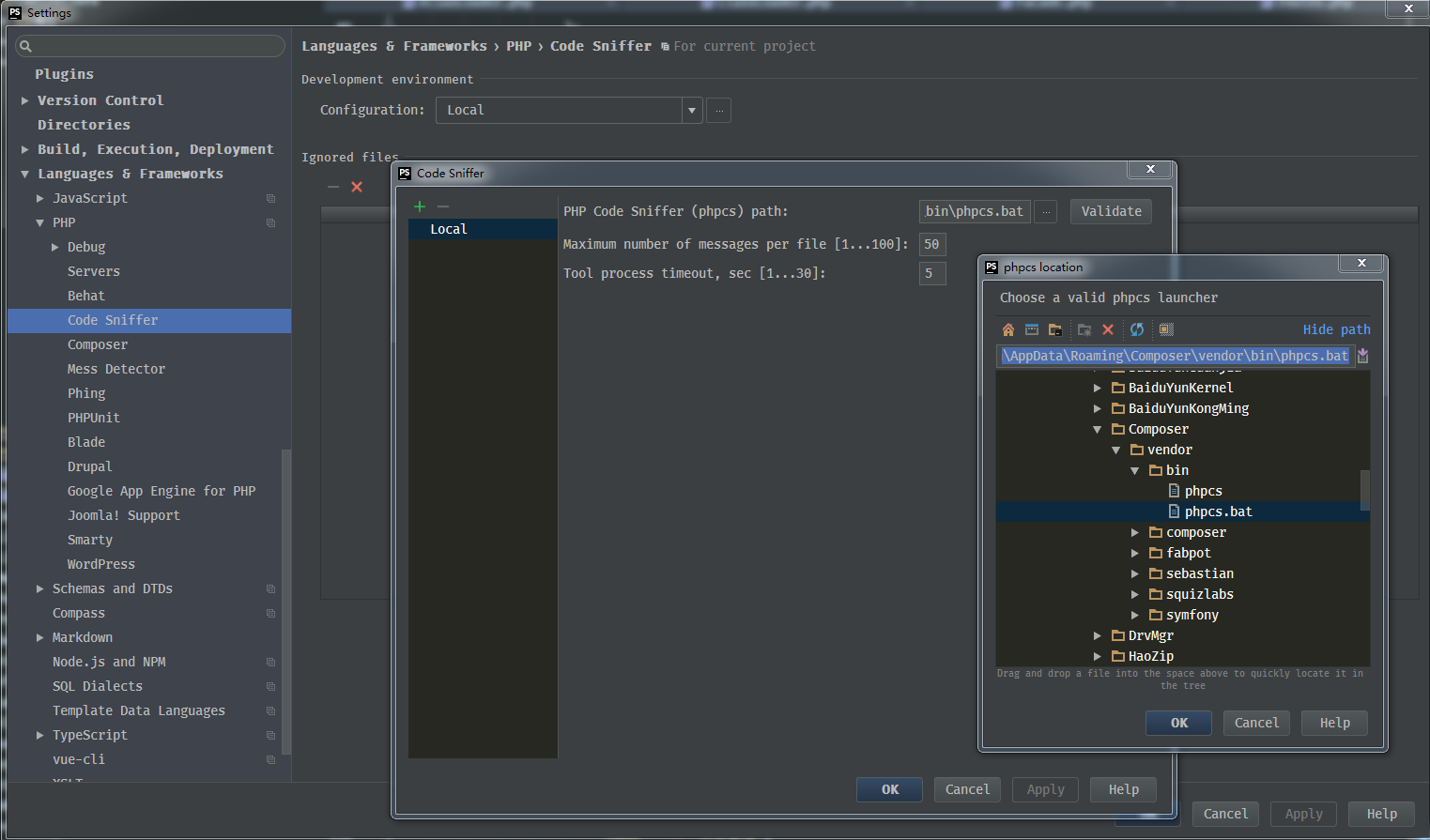Click Cancel in Settings window
The height and width of the screenshot is (840, 1430).
1225,814
